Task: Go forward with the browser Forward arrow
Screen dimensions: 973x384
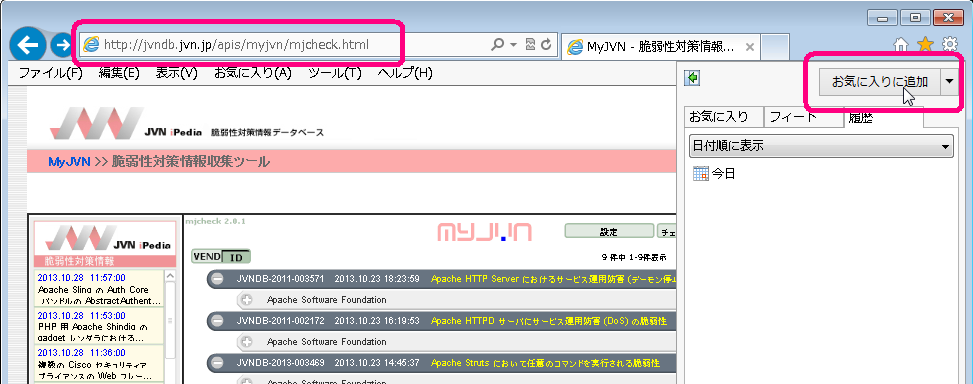Action: click(x=61, y=45)
